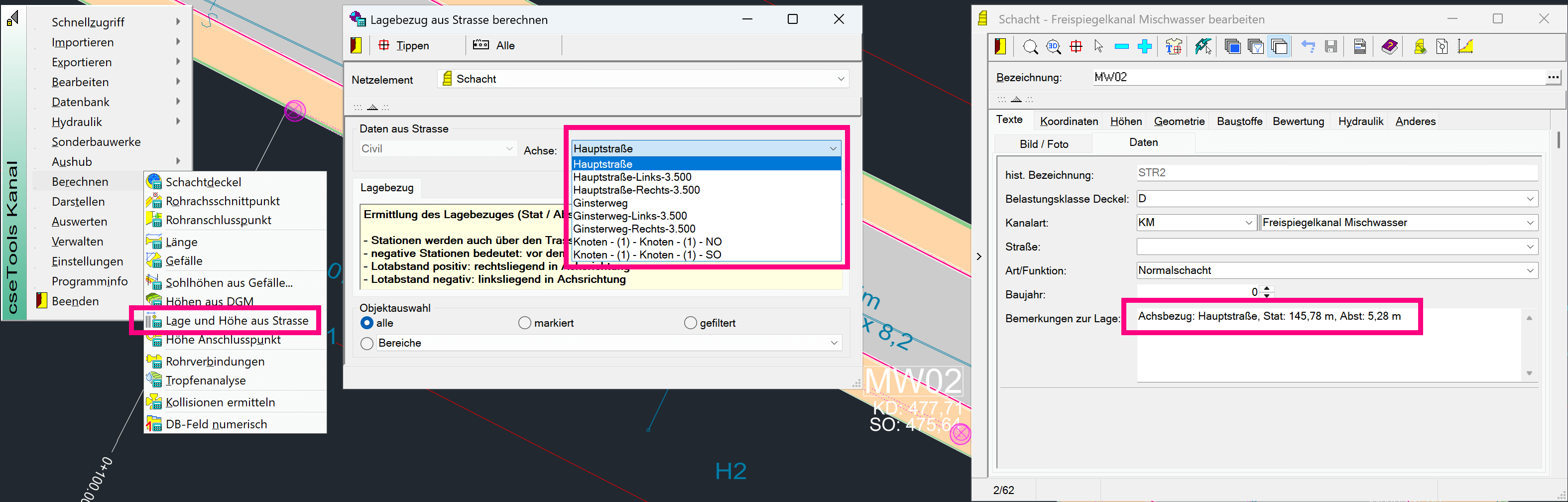Click the cyan plus icon to add
The image size is (1568, 502).
[1145, 47]
